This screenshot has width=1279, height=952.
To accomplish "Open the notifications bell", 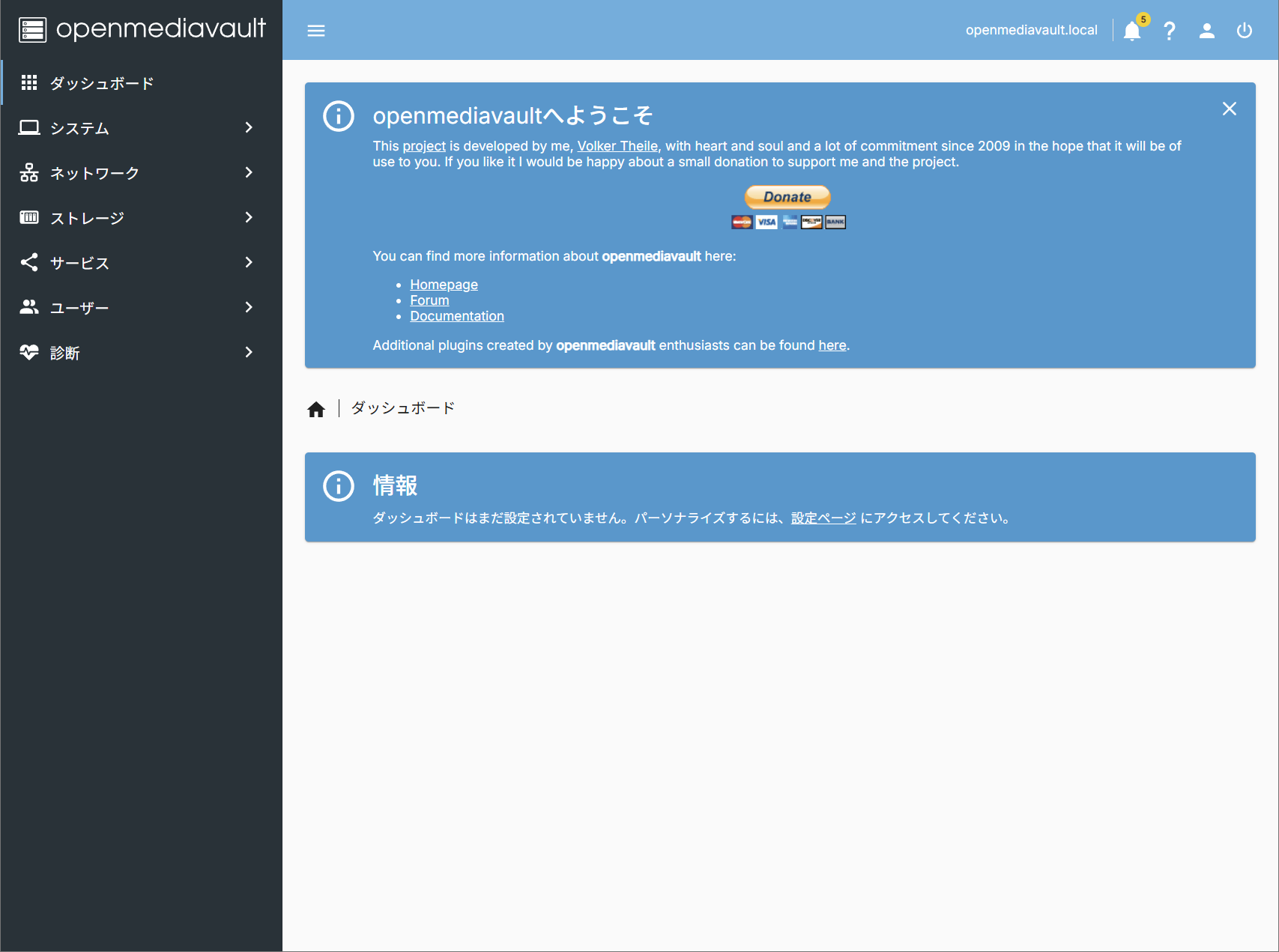I will [1132, 31].
